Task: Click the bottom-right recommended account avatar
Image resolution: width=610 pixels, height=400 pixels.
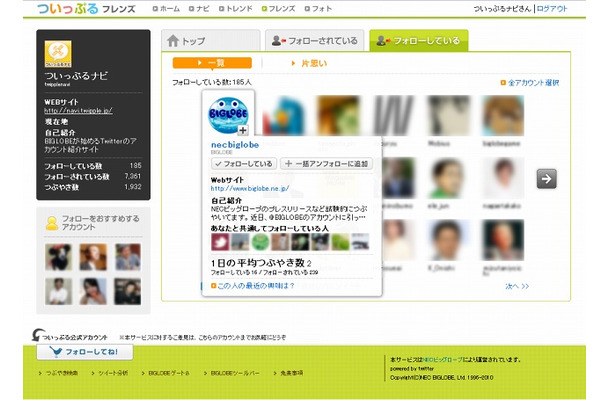Action: (x=128, y=291)
